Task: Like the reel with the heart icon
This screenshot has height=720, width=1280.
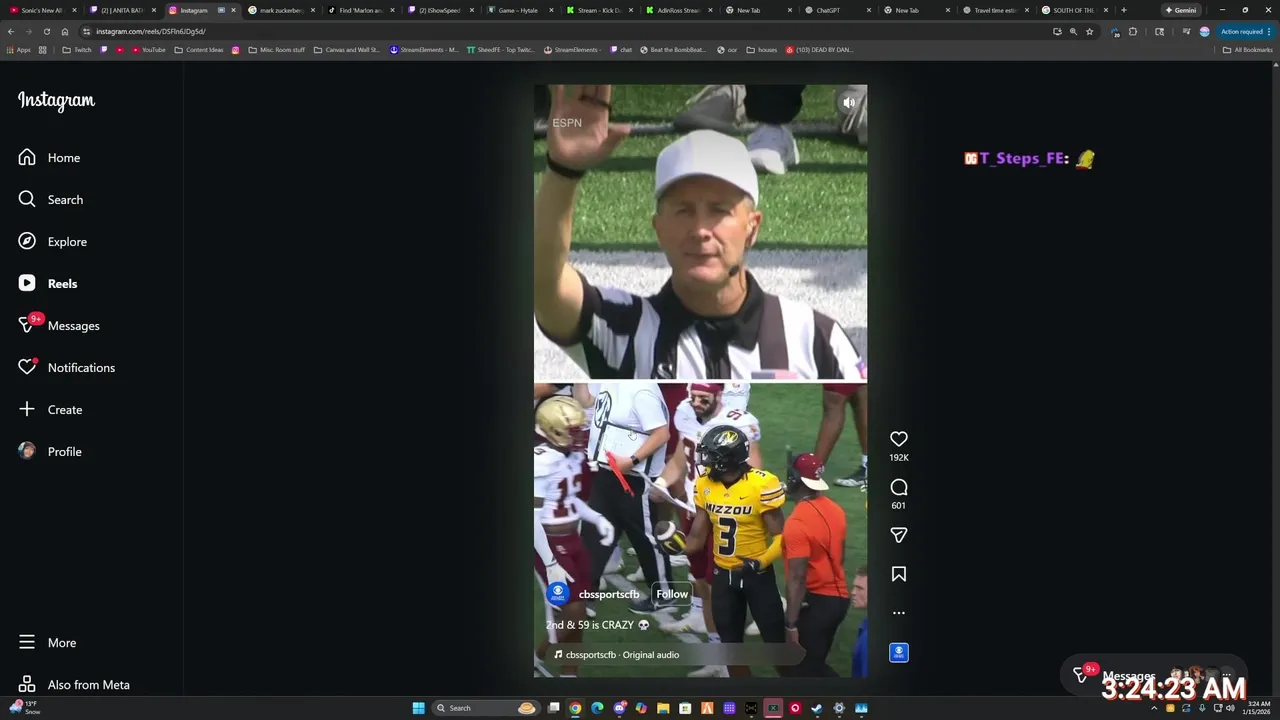Action: (x=899, y=439)
